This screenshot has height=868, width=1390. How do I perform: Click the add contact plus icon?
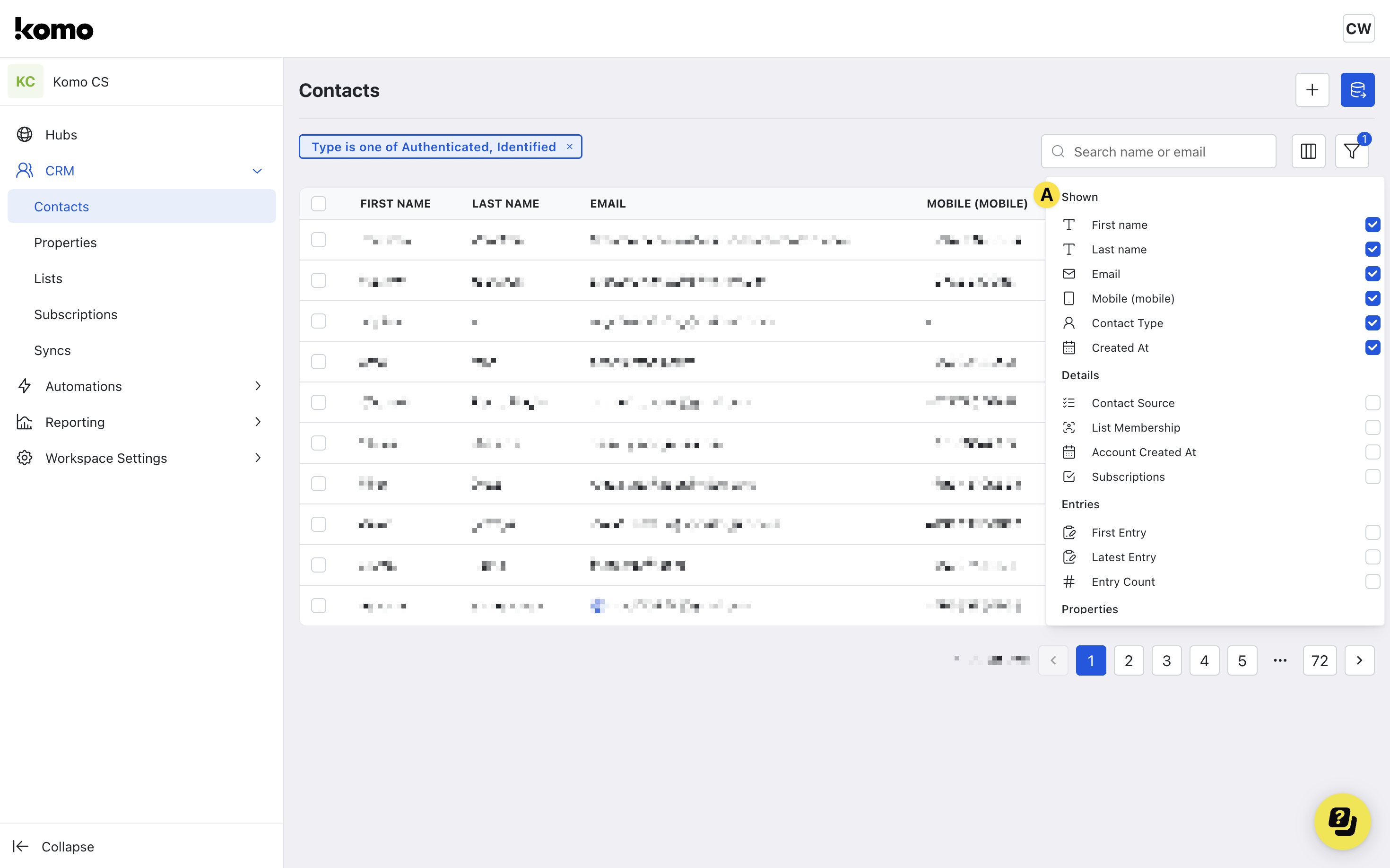(x=1312, y=89)
